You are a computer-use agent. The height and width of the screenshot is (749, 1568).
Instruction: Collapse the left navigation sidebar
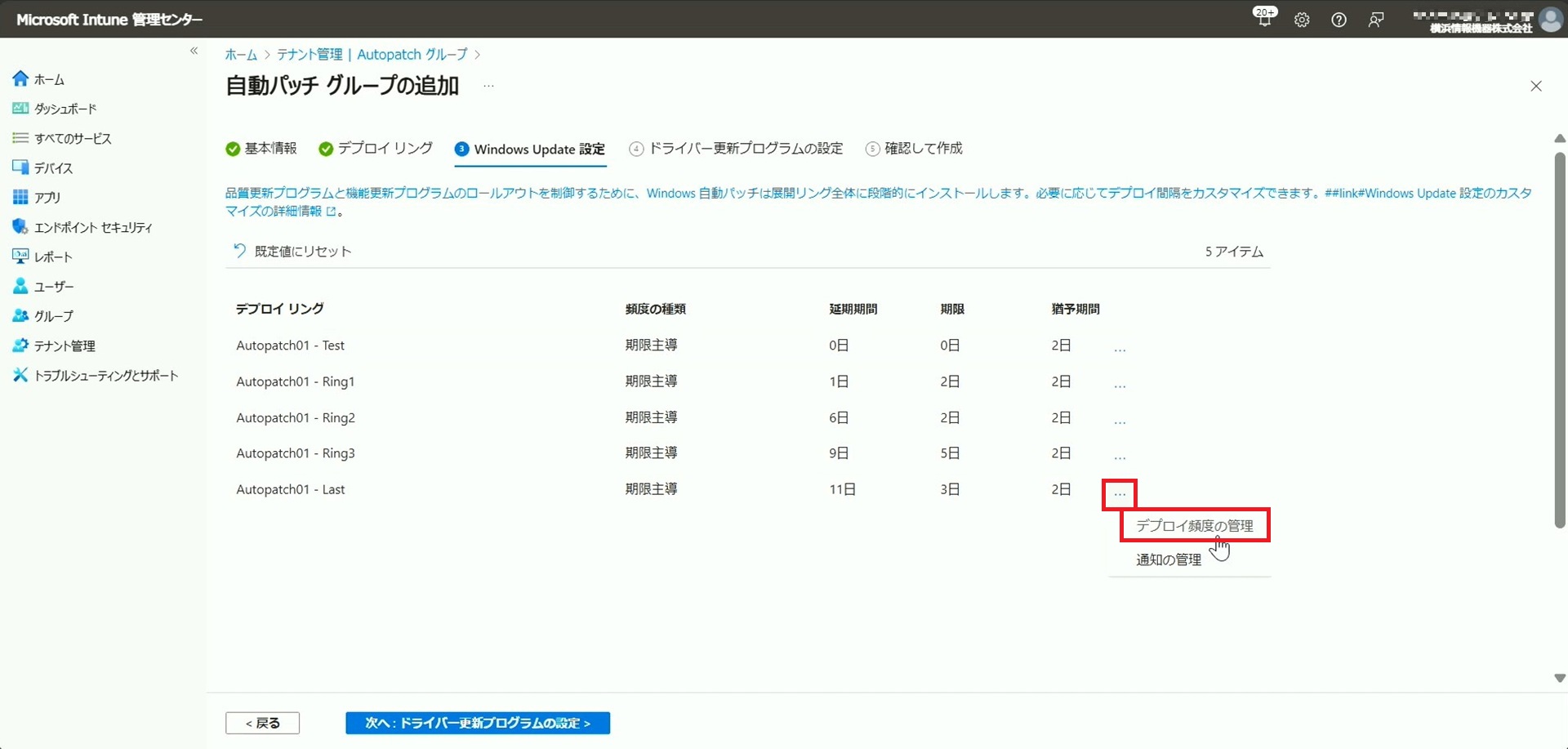pyautogui.click(x=194, y=51)
